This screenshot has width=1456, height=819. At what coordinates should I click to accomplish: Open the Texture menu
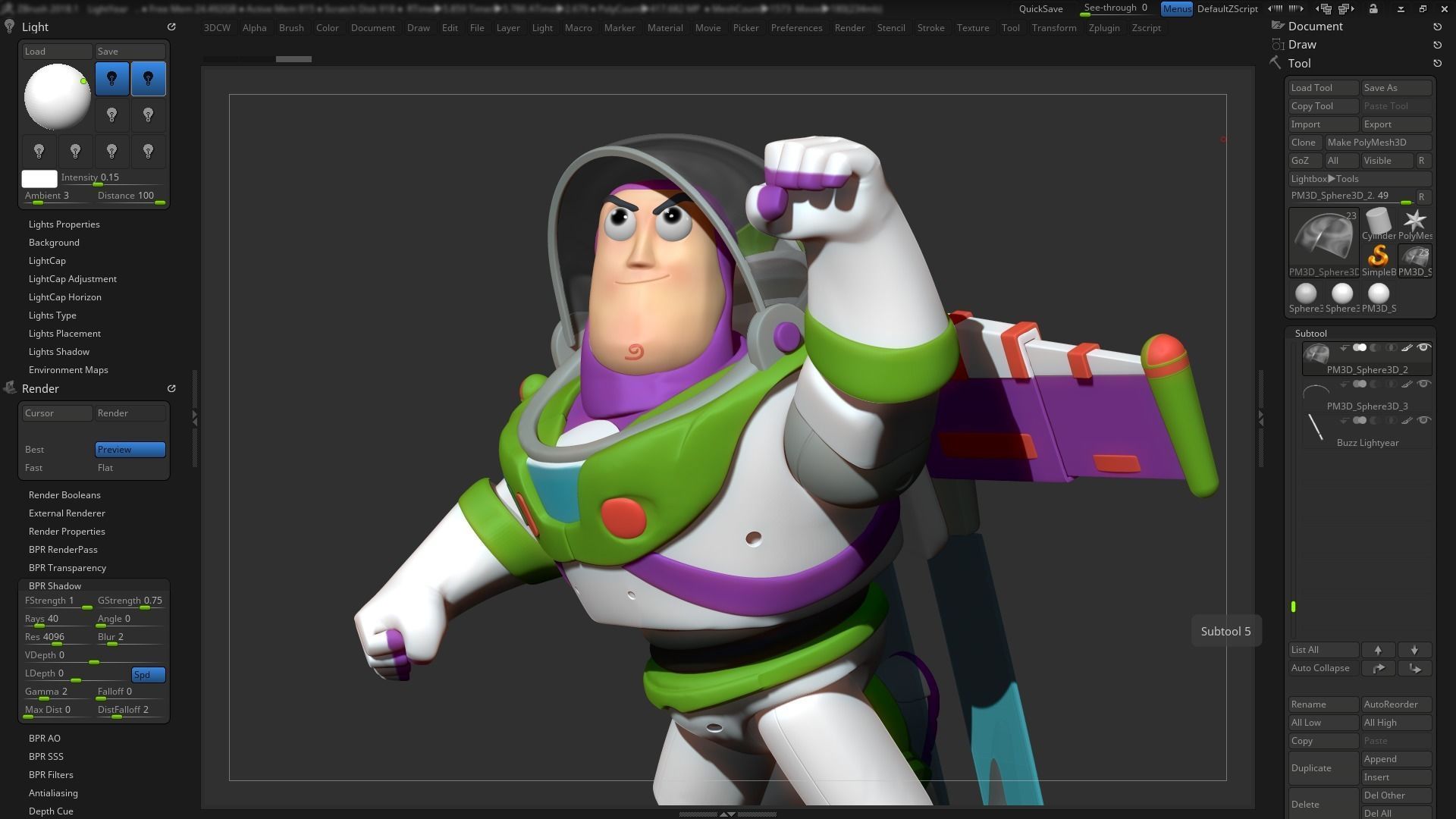[973, 27]
